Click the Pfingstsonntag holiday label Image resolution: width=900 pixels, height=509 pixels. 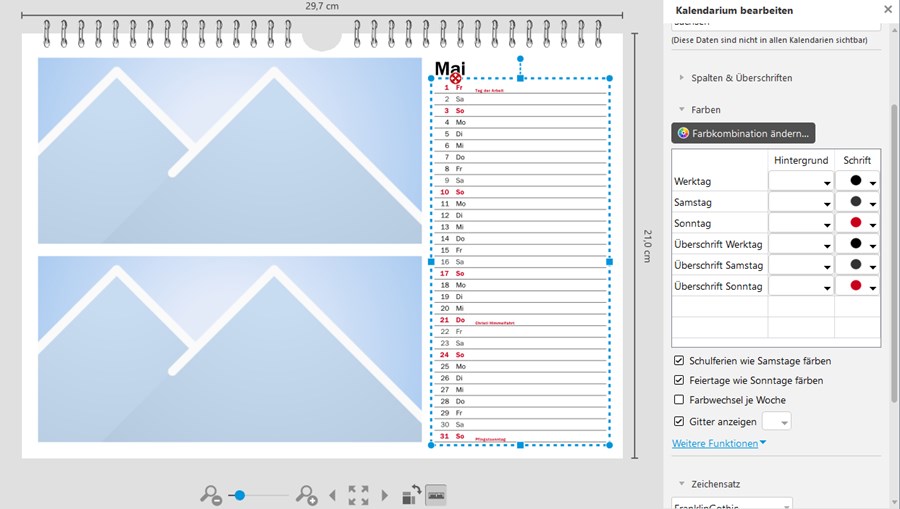point(491,440)
